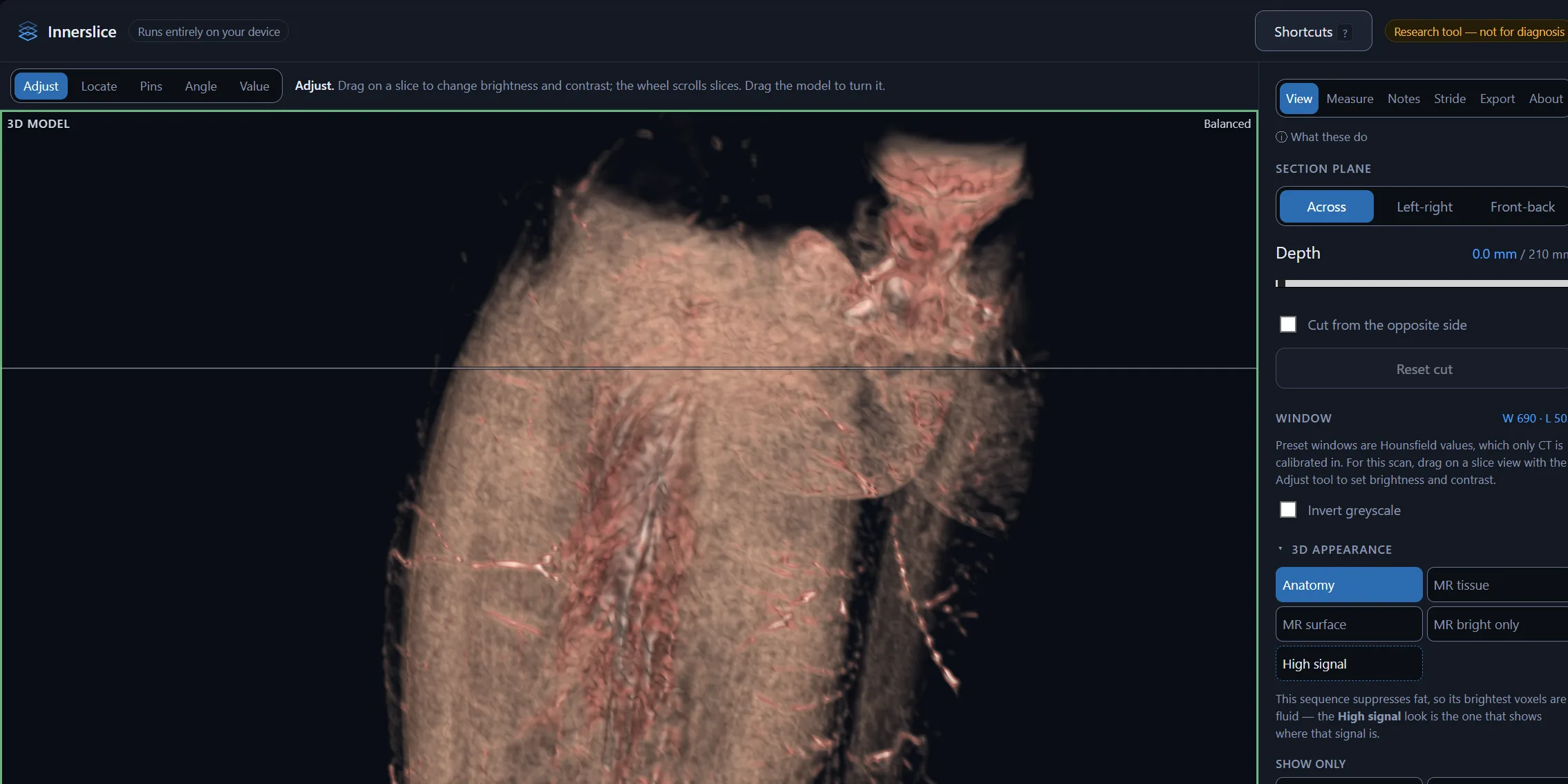Activate the Angle tool
This screenshot has width=1568, height=784.
click(x=200, y=86)
